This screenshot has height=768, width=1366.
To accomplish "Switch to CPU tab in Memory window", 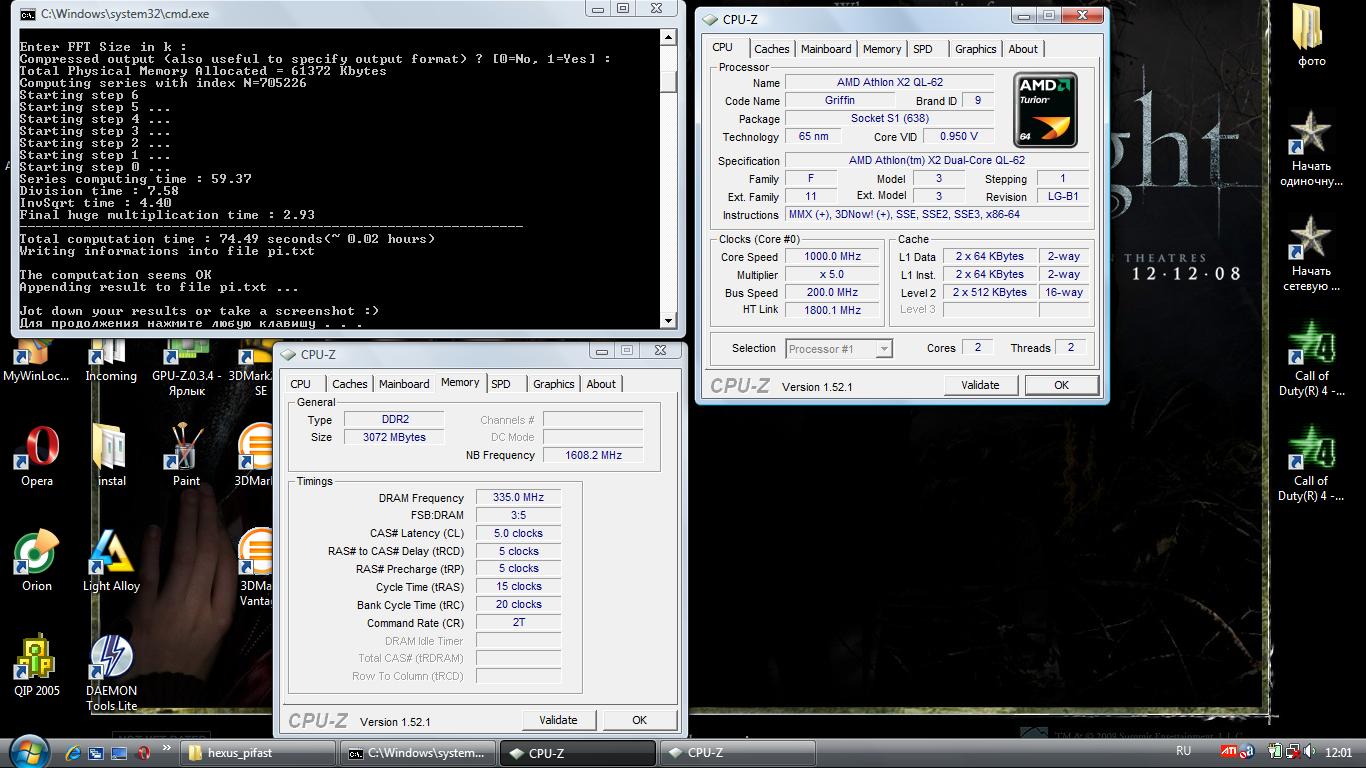I will point(301,384).
